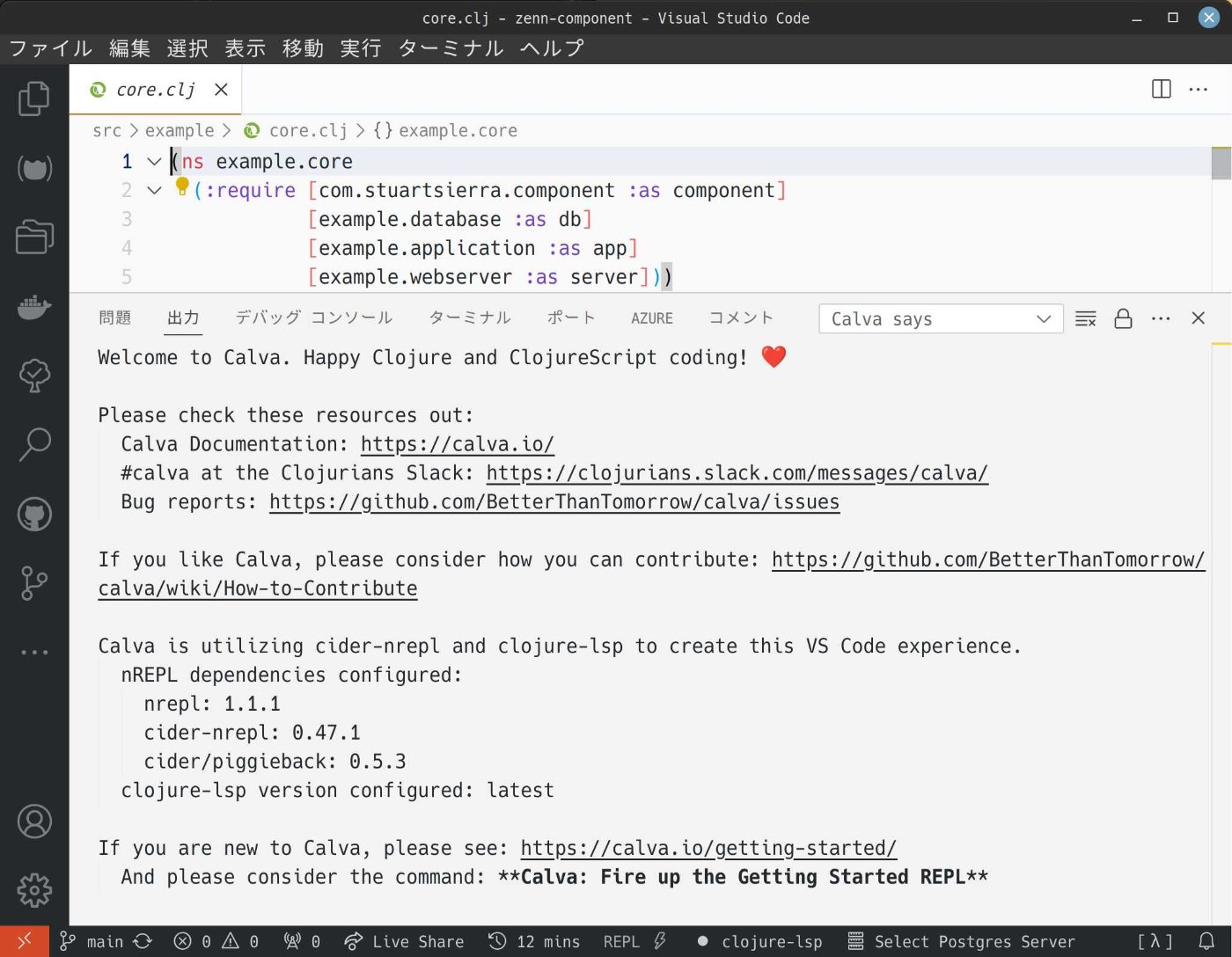Viewport: 1232px width, 957px height.
Task: Open the Accounts menu icon
Action: (34, 822)
